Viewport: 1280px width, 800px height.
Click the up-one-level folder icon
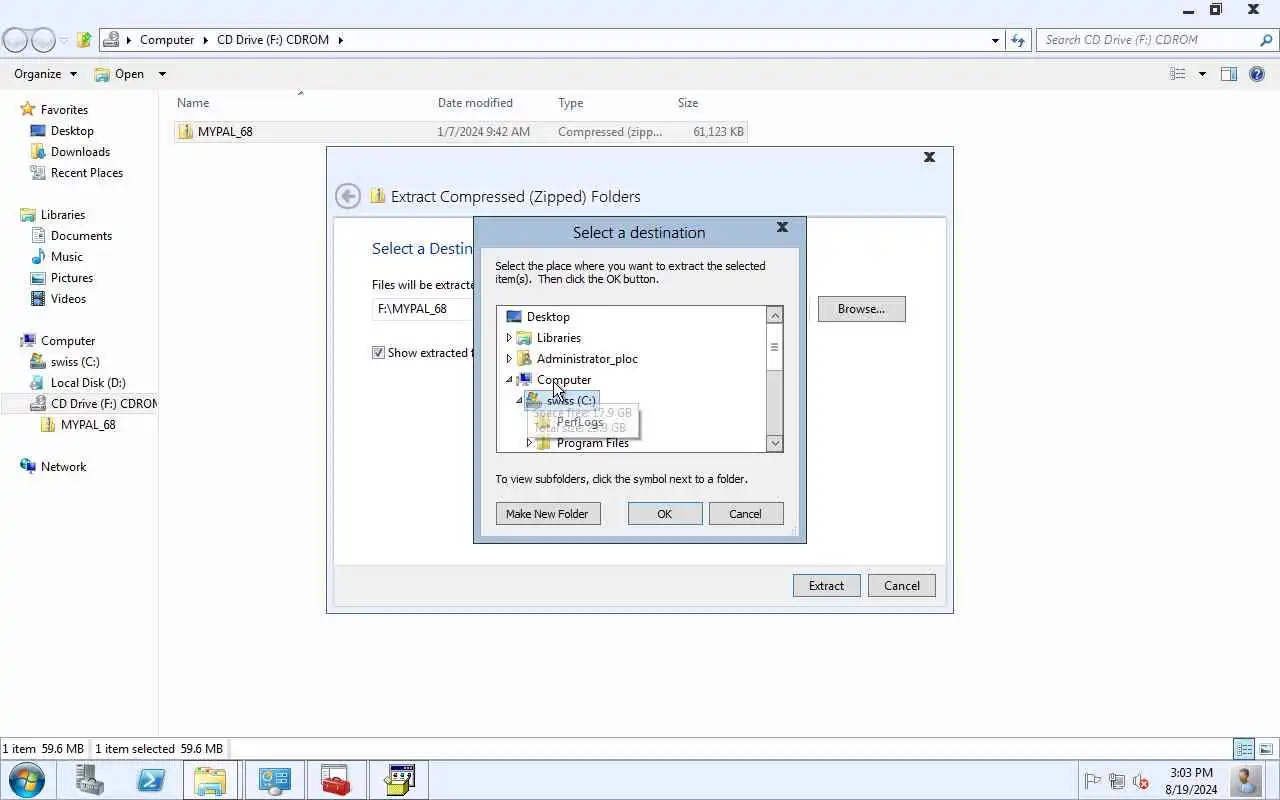coord(84,40)
